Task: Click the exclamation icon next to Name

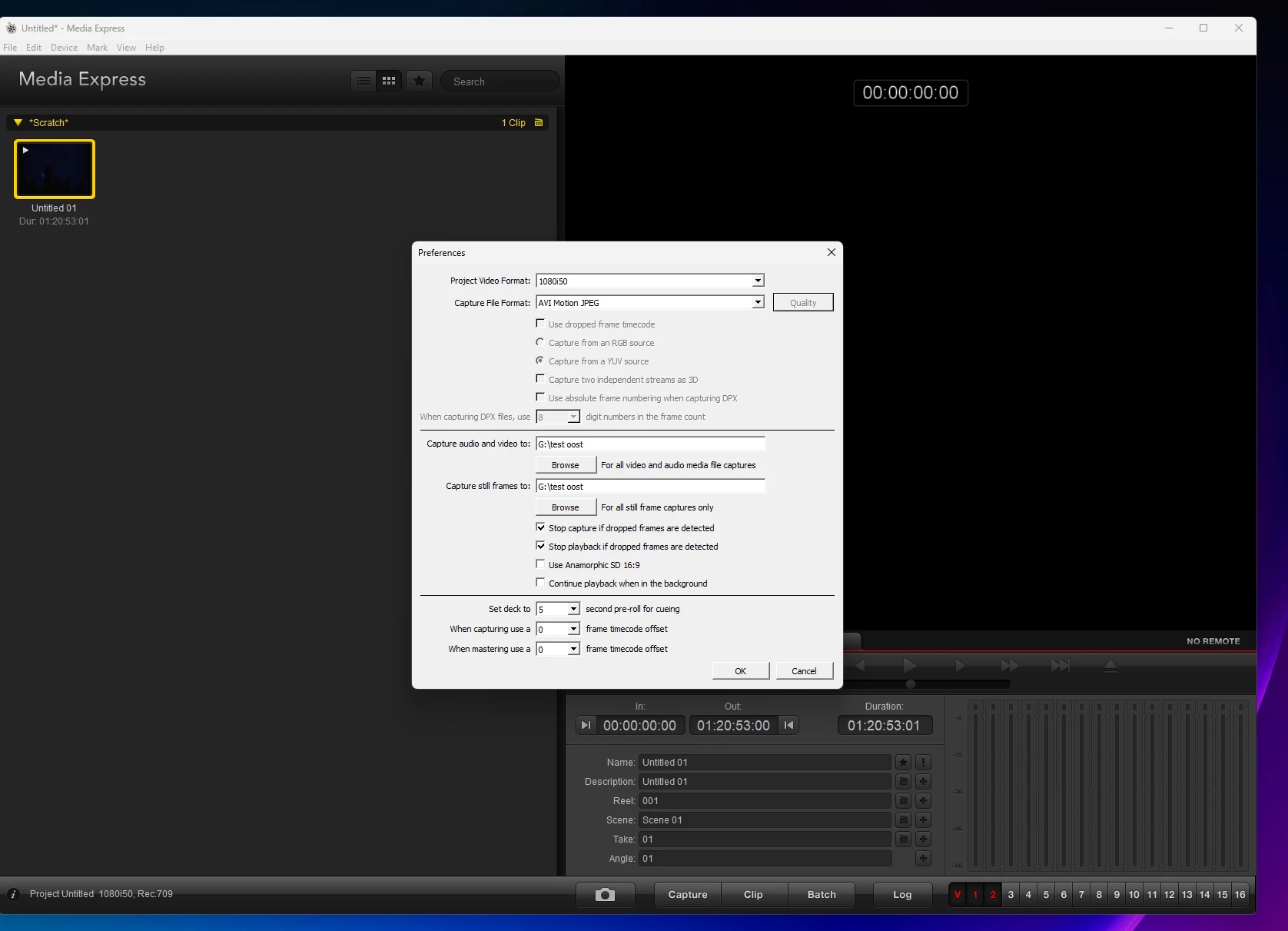Action: tap(923, 762)
